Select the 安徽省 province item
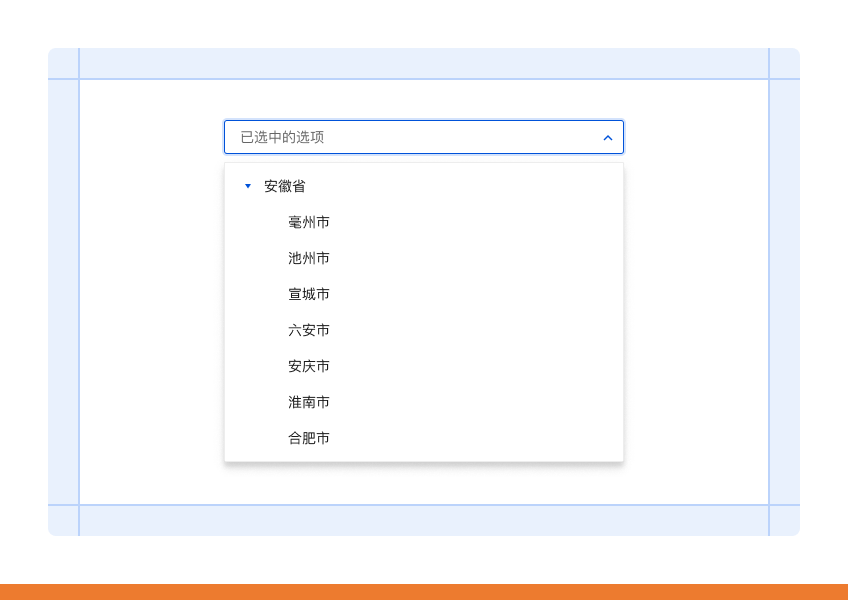Viewport: 848px width, 600px height. (284, 186)
